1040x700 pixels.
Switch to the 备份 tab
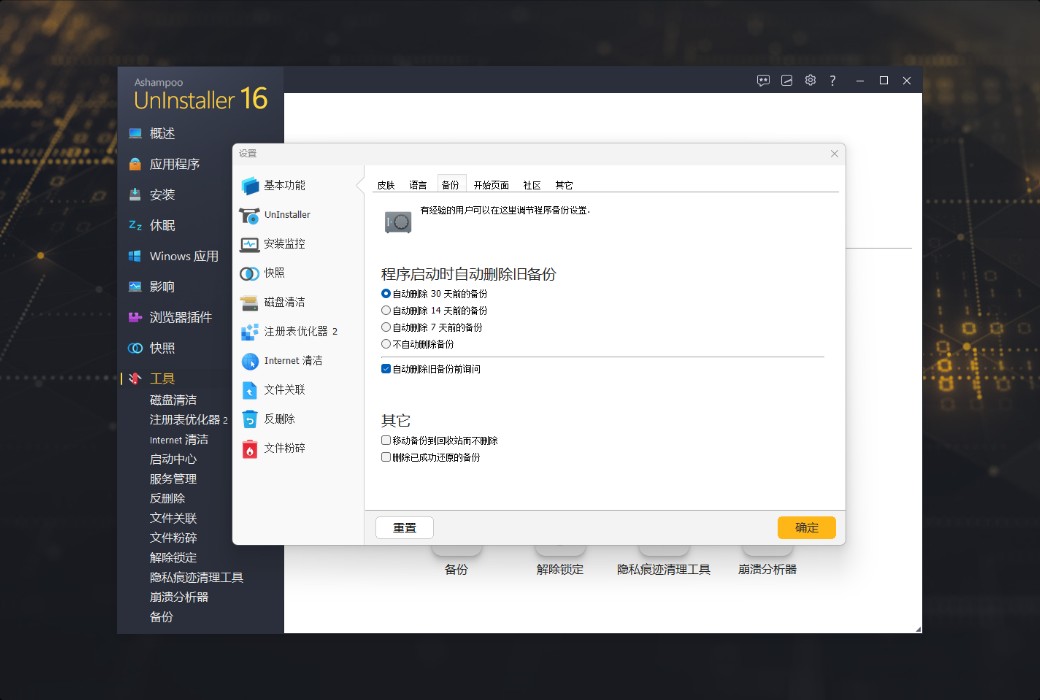click(450, 185)
